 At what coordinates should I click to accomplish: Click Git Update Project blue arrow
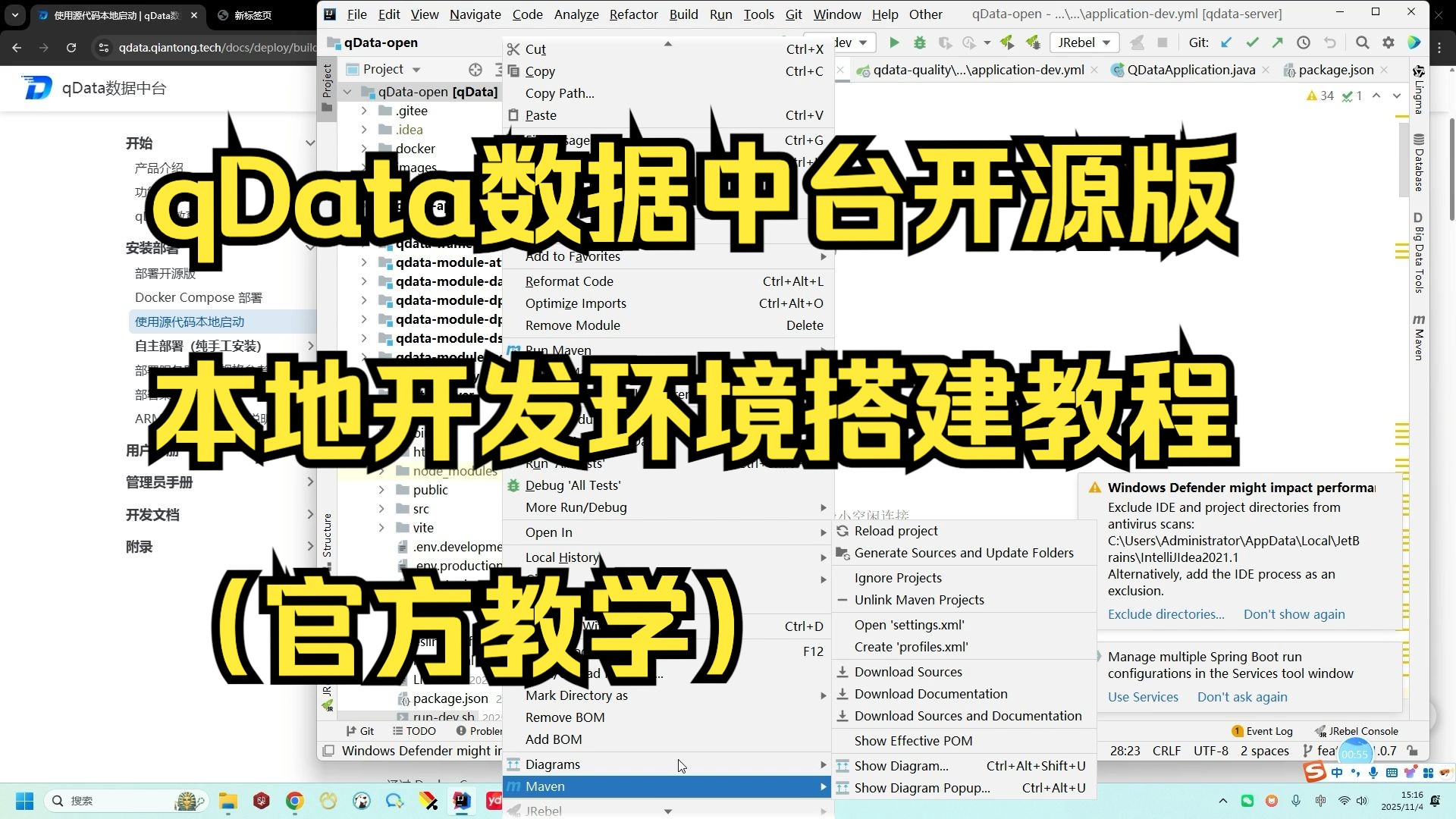[1226, 43]
